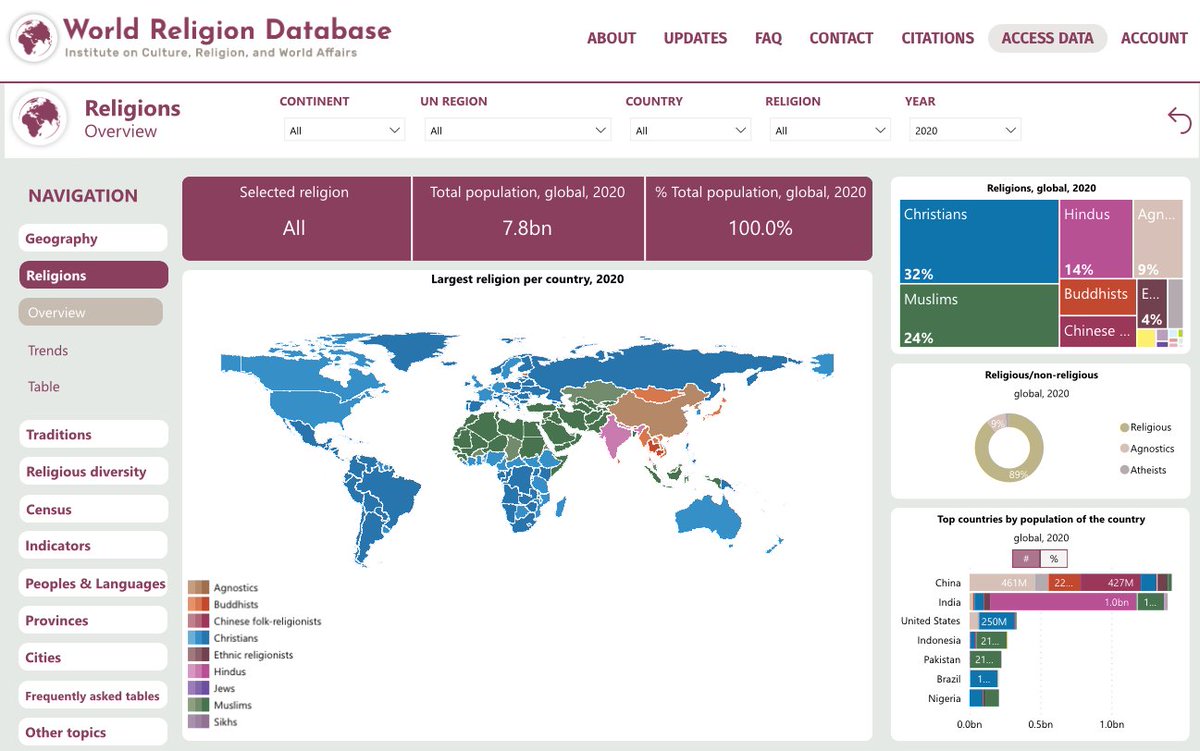
Task: Click the Agnostics map legend swatch
Action: pos(198,588)
